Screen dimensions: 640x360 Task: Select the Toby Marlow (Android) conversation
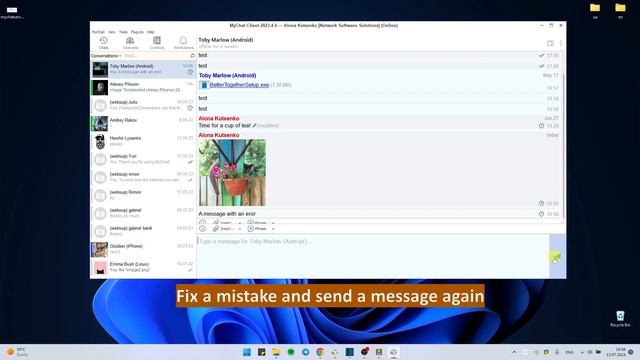tap(143, 69)
